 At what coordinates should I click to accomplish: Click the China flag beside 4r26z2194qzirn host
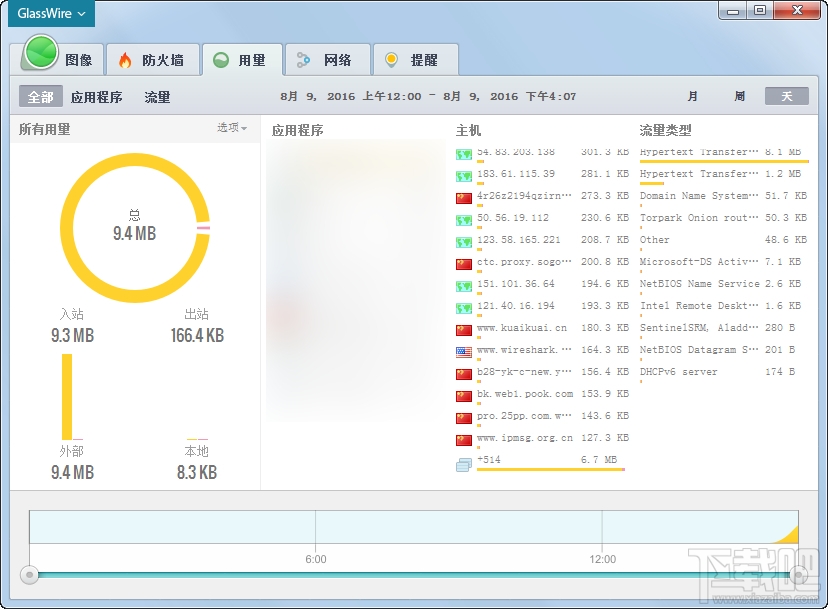464,198
